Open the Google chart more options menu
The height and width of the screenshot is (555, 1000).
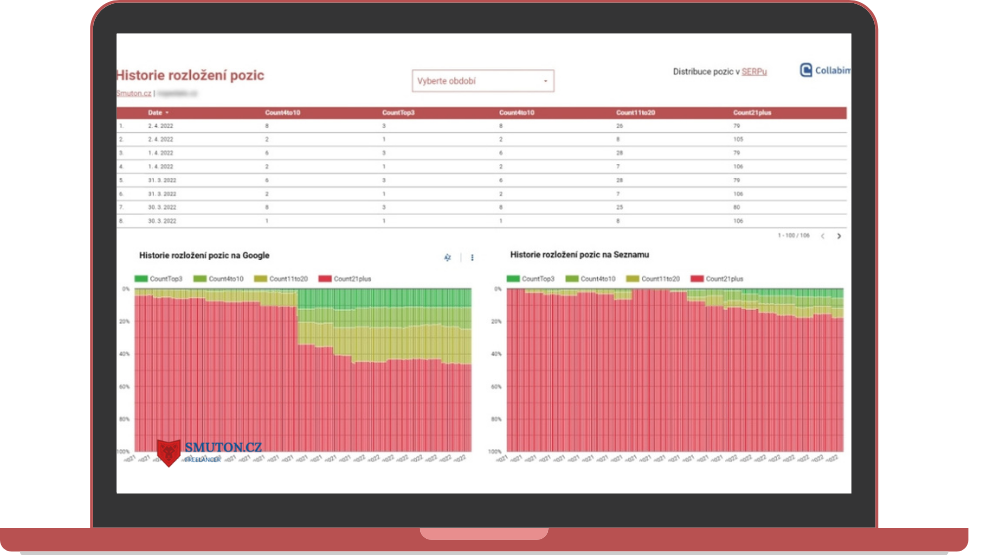click(472, 258)
